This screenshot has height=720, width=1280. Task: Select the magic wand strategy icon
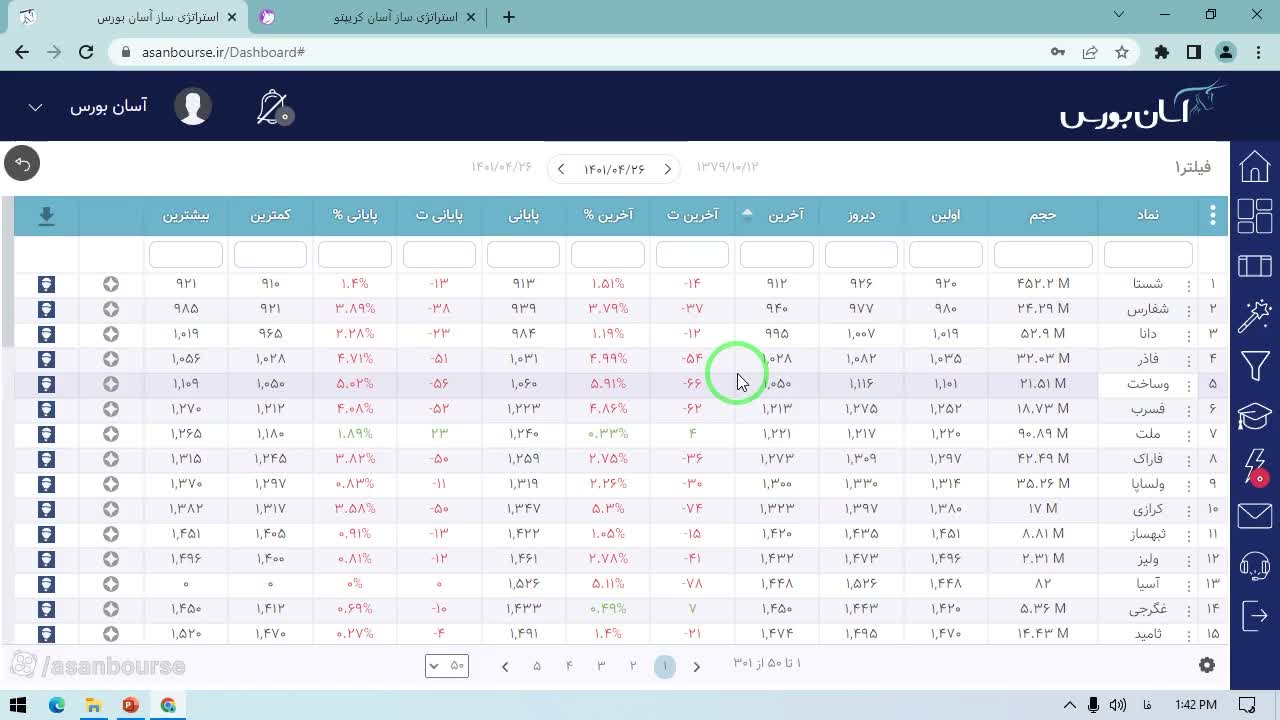(x=1254, y=316)
